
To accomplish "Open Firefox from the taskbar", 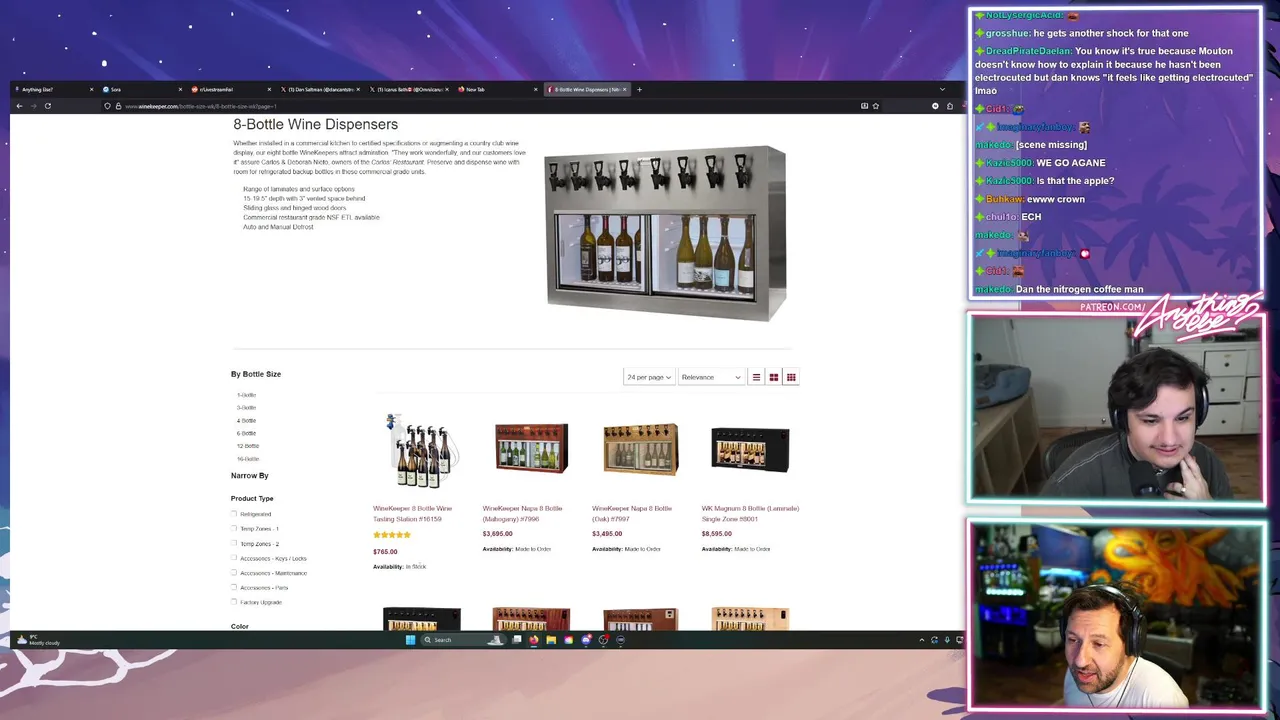I will point(533,640).
